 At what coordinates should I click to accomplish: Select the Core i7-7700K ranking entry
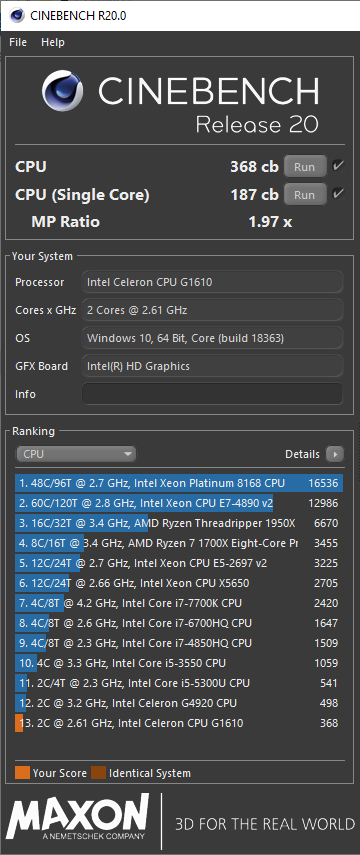coord(179,603)
